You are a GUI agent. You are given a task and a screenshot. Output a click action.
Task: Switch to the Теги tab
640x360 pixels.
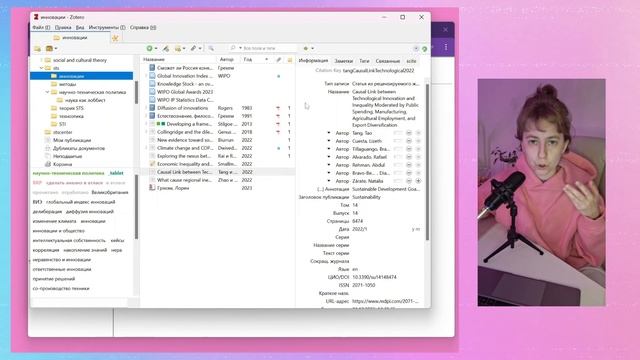coord(364,61)
